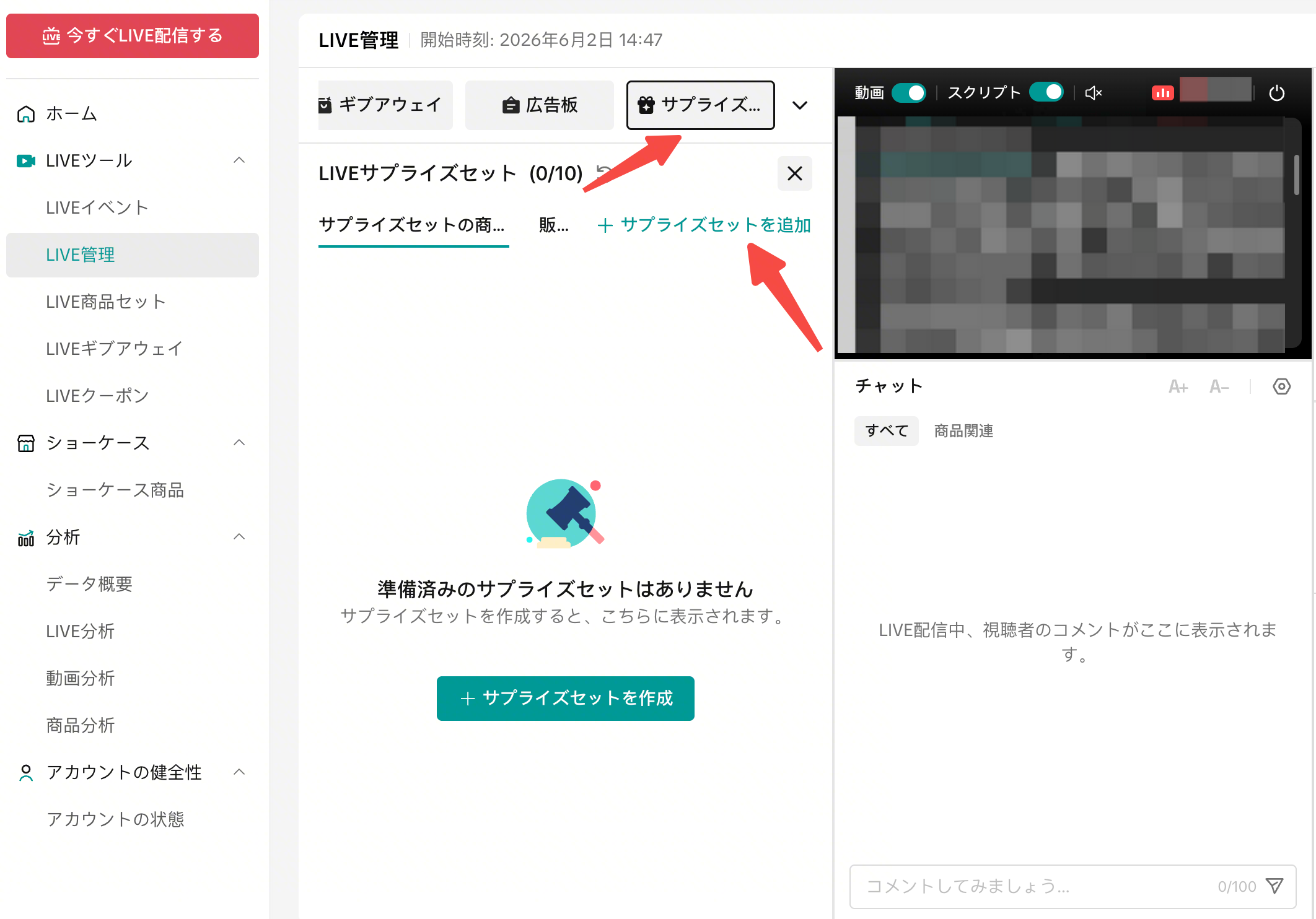
Task: Switch to the 広告板 tab
Action: click(540, 105)
